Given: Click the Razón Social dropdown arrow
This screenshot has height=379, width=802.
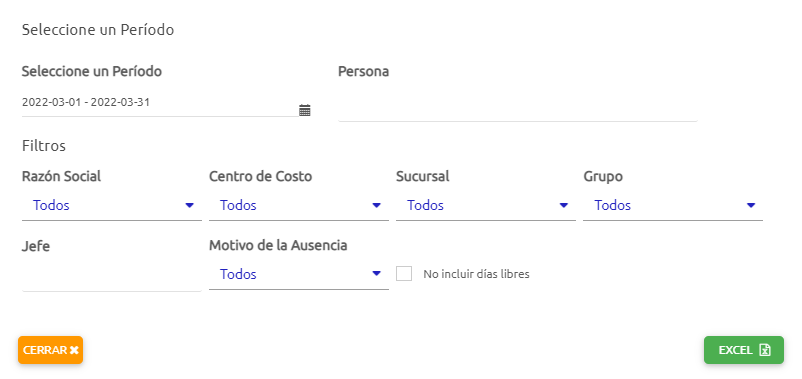Looking at the screenshot, I should 189,205.
